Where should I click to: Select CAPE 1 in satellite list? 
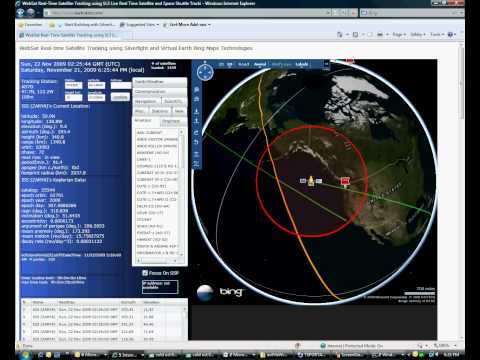(144, 159)
